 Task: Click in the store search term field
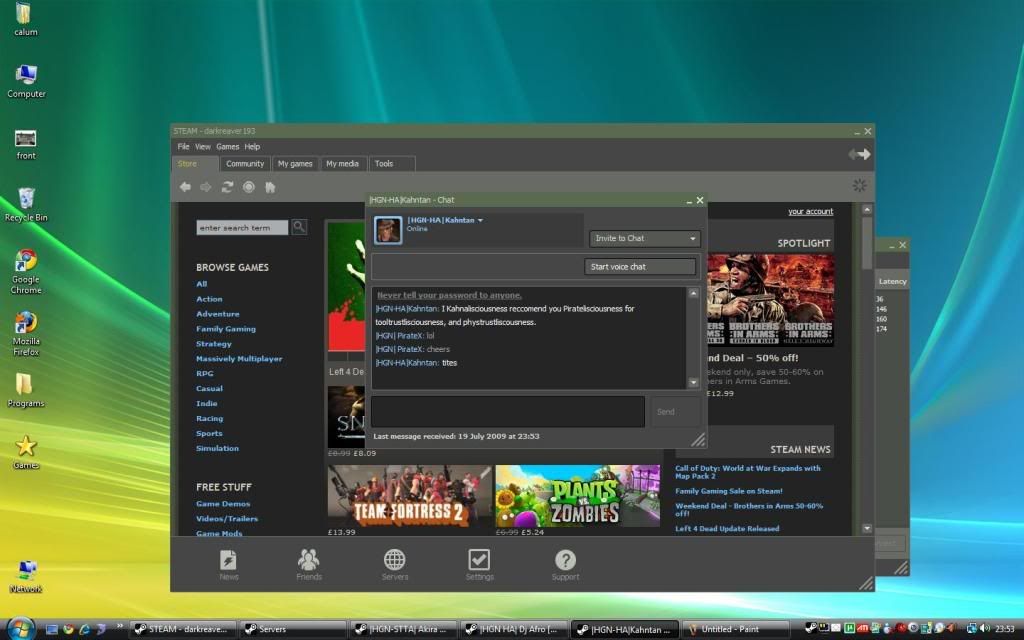click(x=242, y=227)
